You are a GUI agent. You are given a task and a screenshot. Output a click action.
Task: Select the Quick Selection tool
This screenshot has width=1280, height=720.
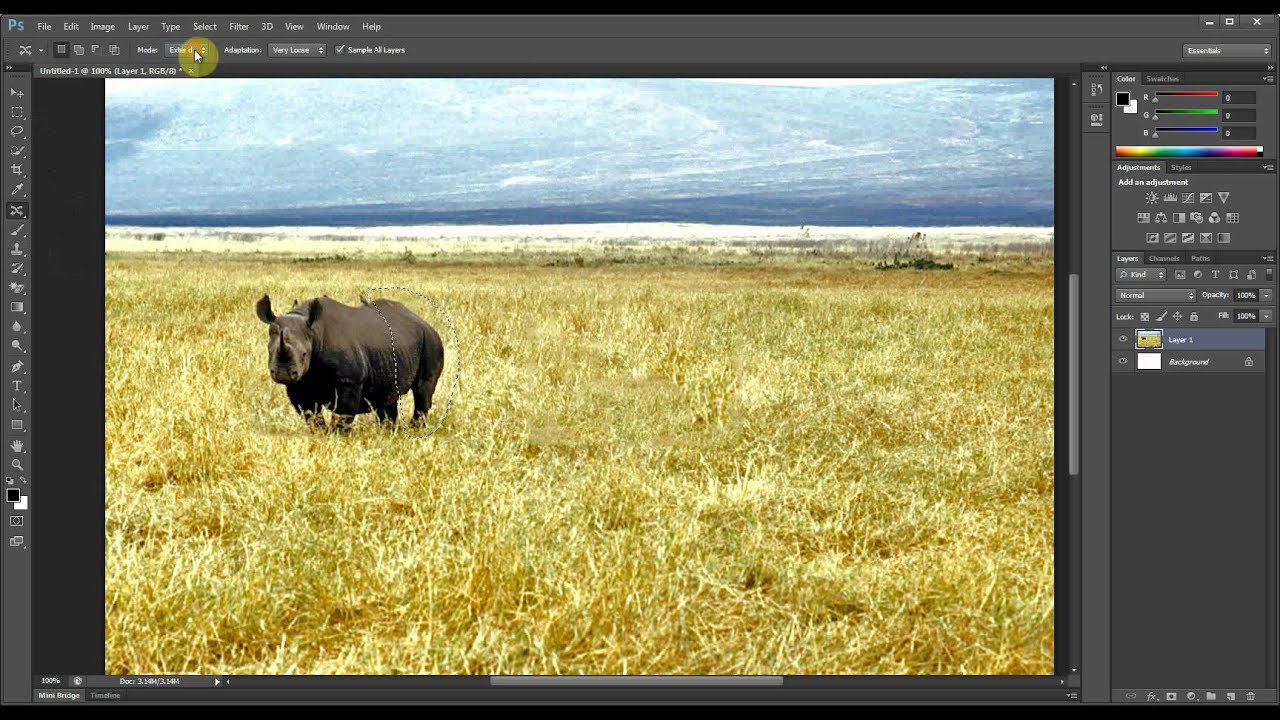click(x=17, y=151)
